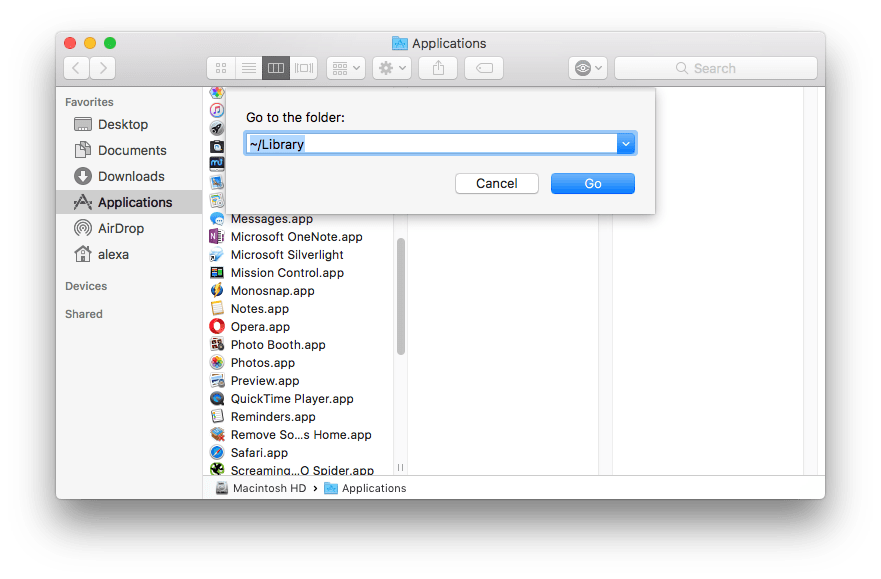Screen dimensions: 881x579
Task: Open Downloads in the sidebar
Action: pyautogui.click(x=131, y=176)
